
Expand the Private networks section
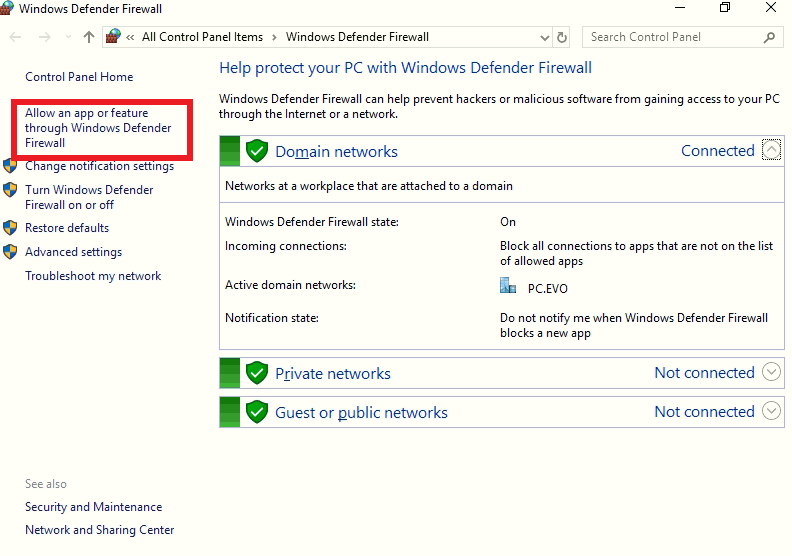click(770, 373)
